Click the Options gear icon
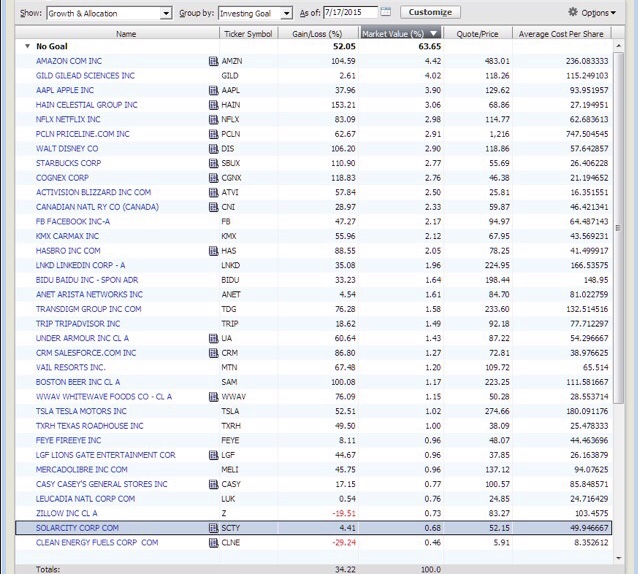Screen dimensions: 638x574 pos(572,12)
